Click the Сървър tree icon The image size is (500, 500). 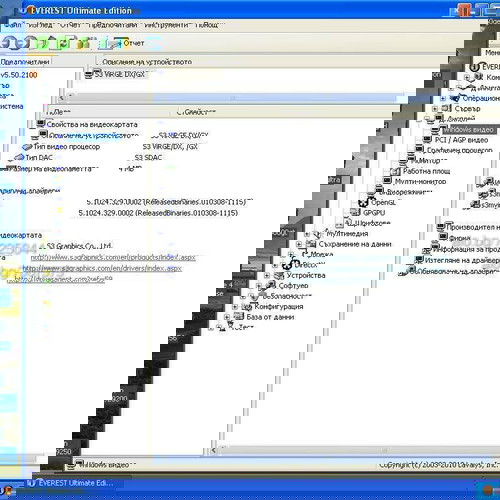point(447,108)
